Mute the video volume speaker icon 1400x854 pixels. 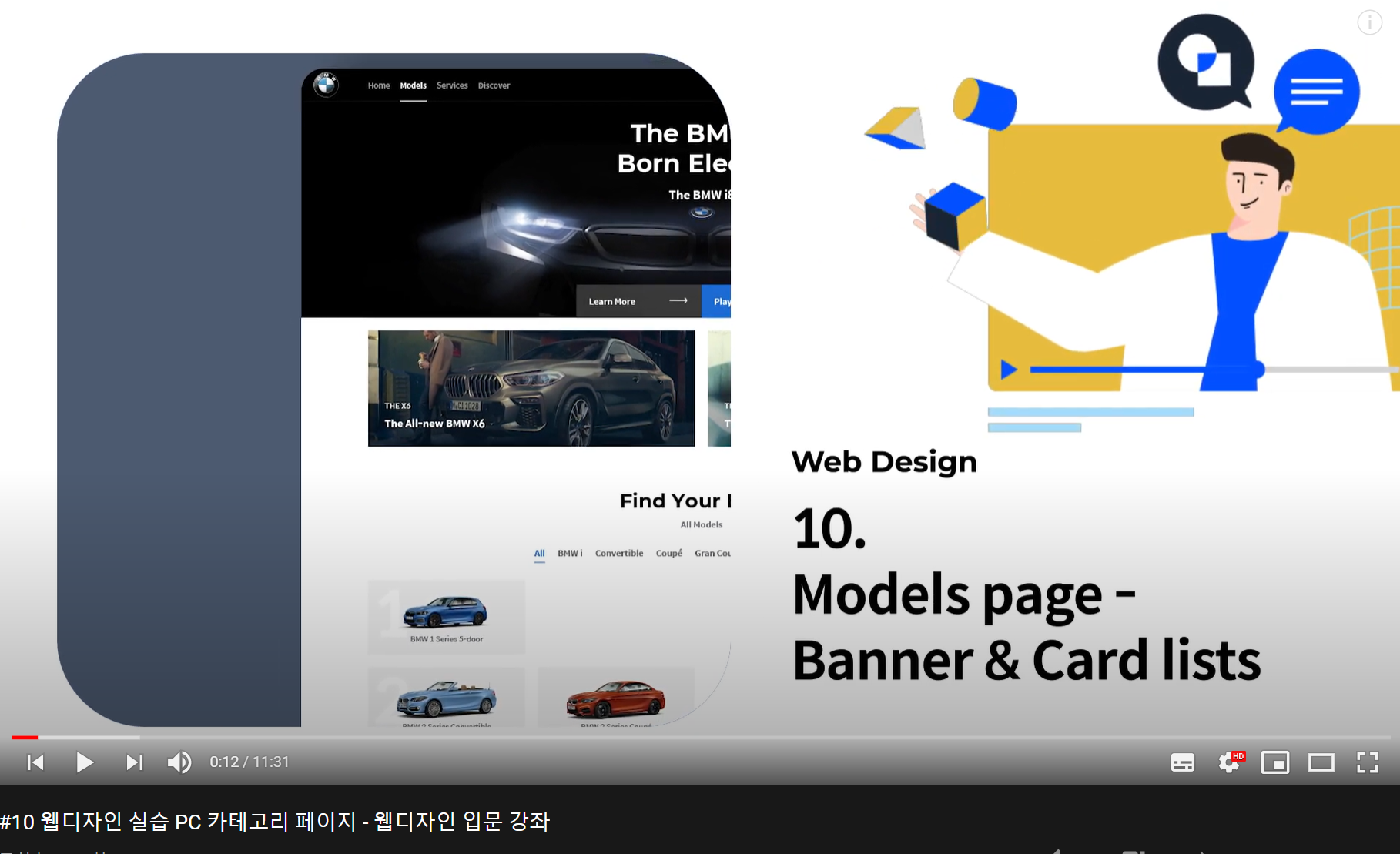(x=179, y=762)
